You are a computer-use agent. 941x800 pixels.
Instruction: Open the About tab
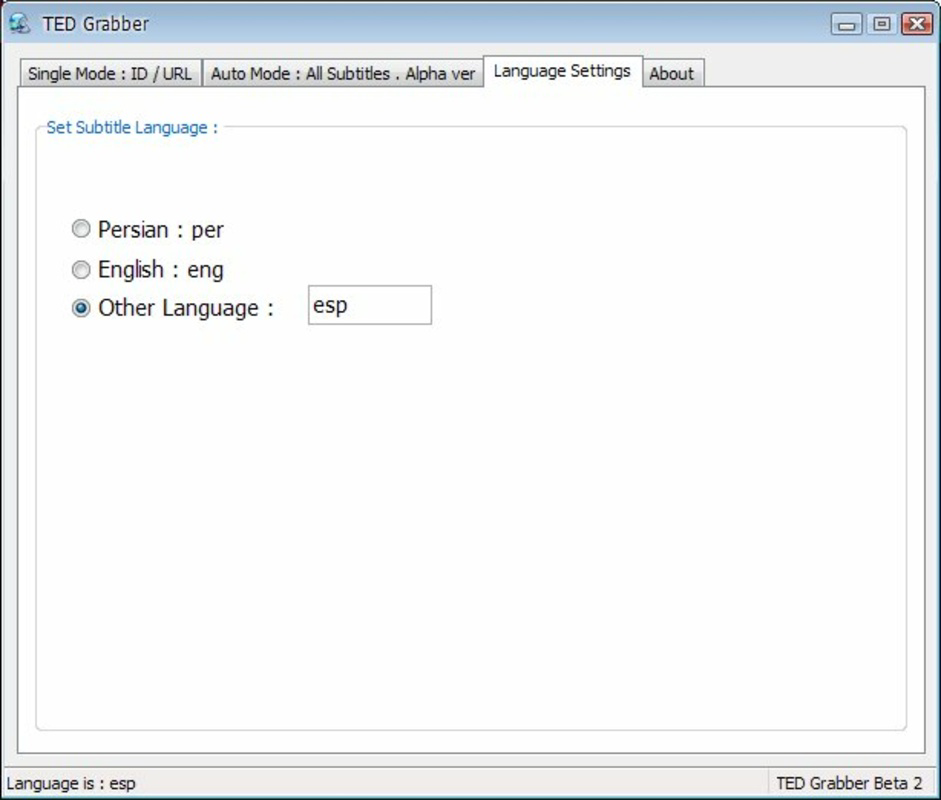click(672, 73)
